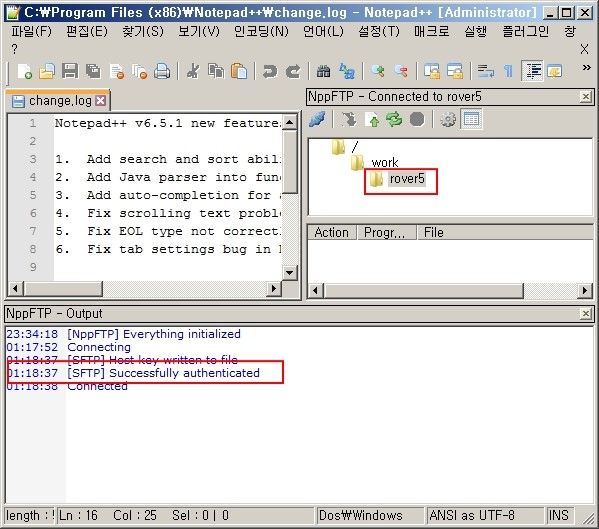Toggle synchronized vertical scrolling icon
The image size is (599, 529).
tap(432, 71)
